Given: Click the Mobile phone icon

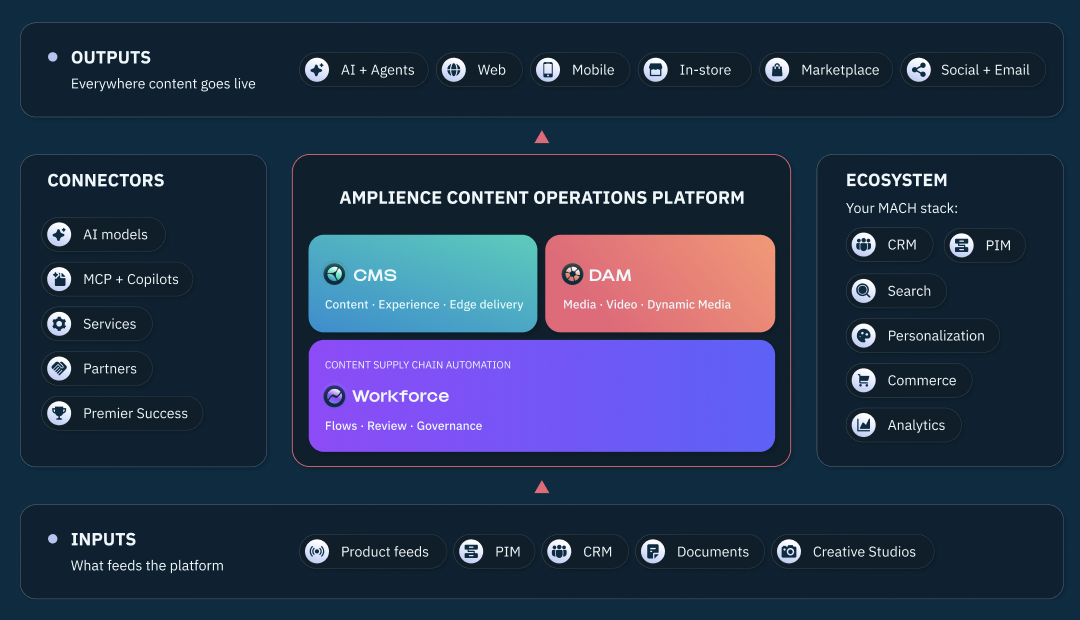Looking at the screenshot, I should click(548, 70).
